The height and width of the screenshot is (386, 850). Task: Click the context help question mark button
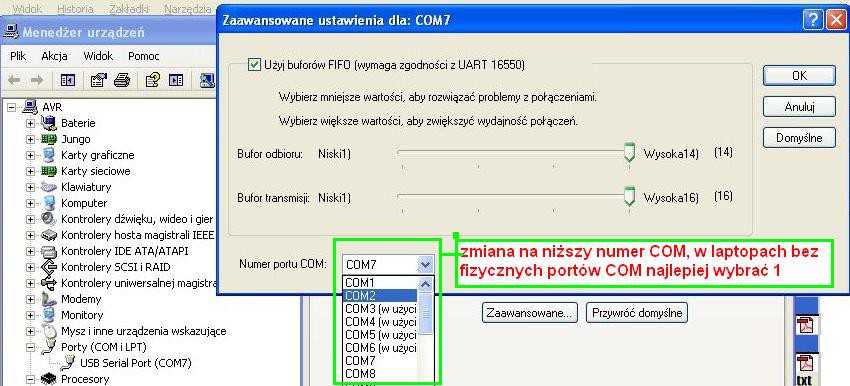pyautogui.click(x=812, y=21)
